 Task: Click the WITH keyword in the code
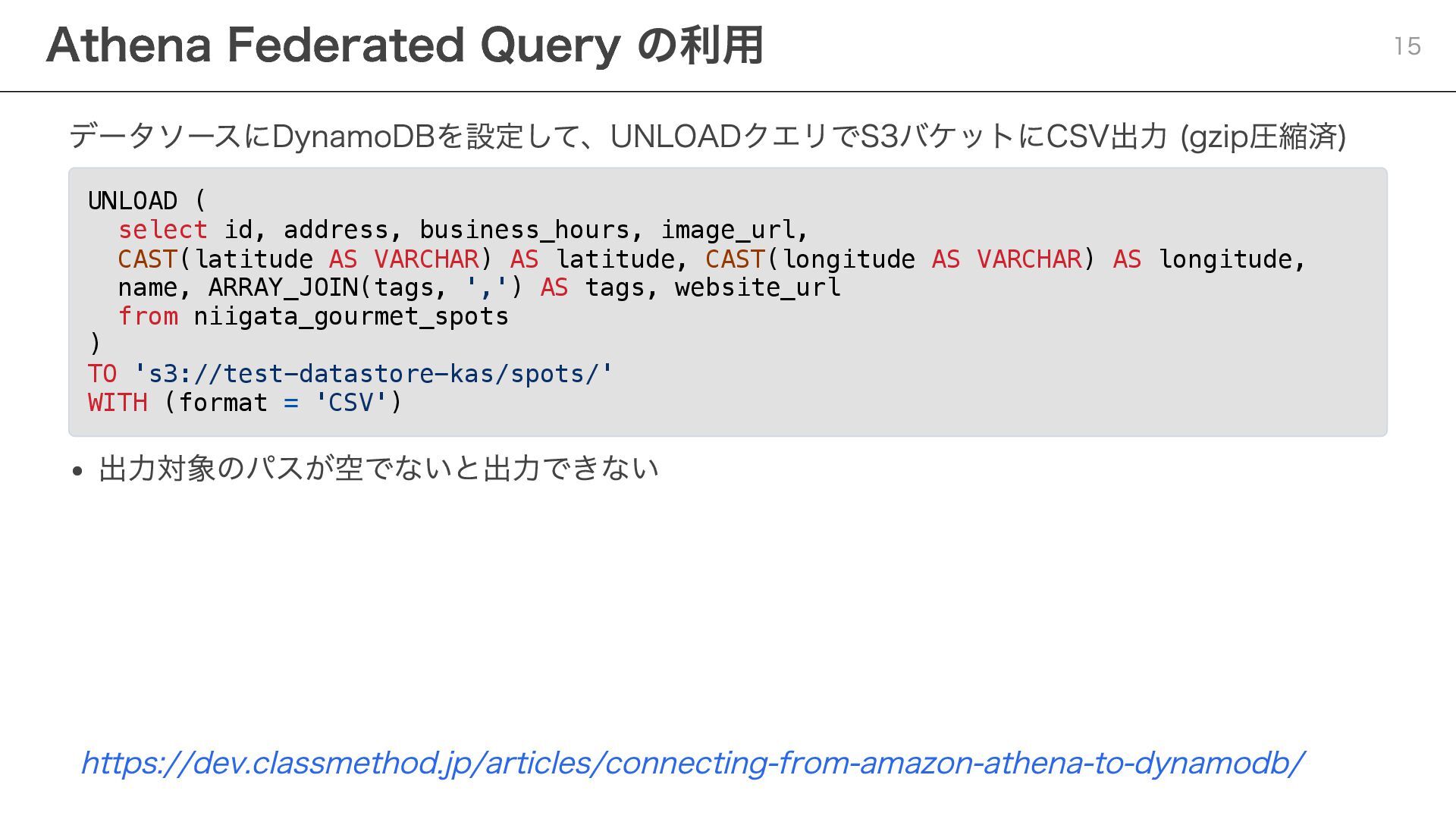pyautogui.click(x=118, y=403)
